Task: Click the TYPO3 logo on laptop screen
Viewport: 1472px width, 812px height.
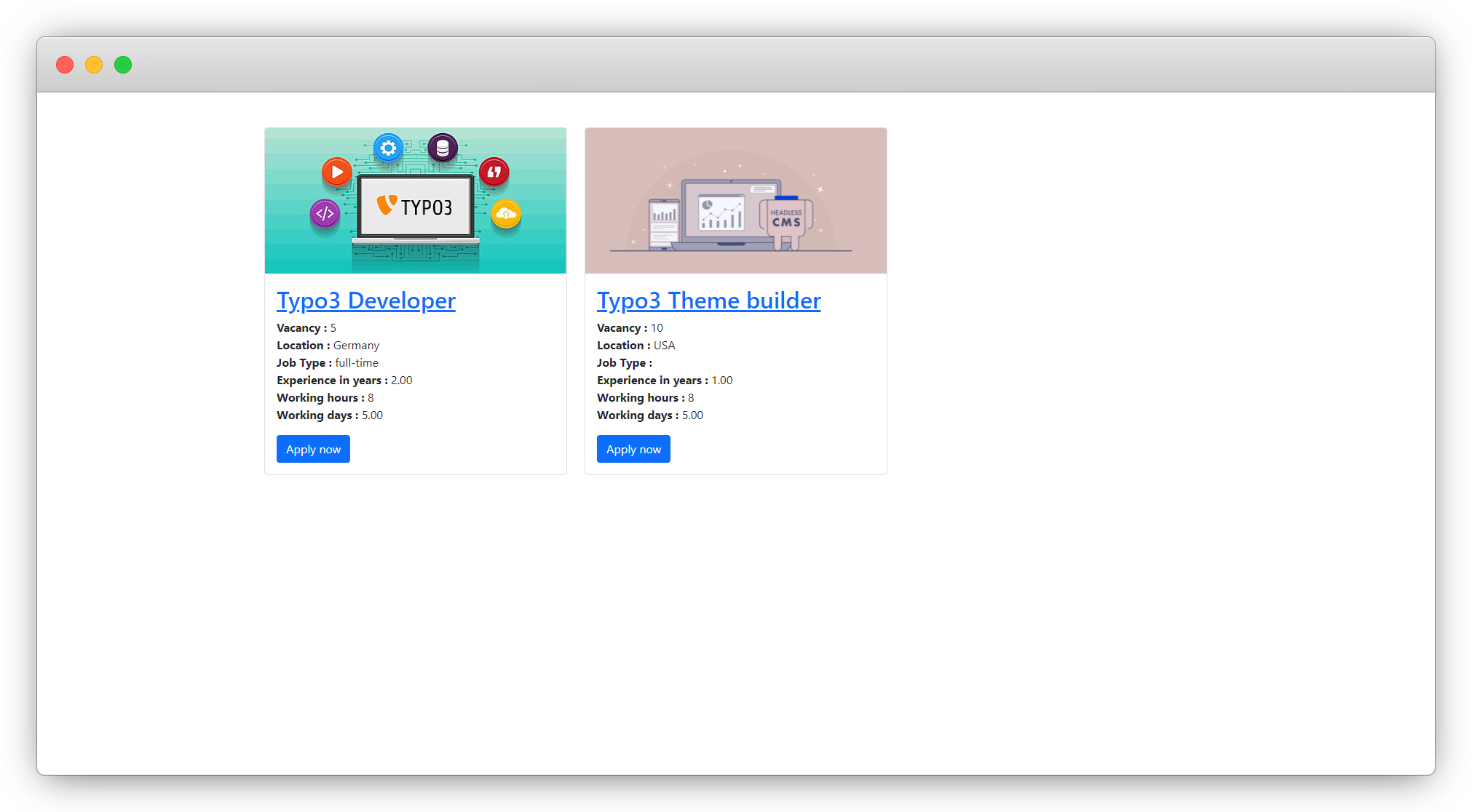Action: (x=415, y=207)
